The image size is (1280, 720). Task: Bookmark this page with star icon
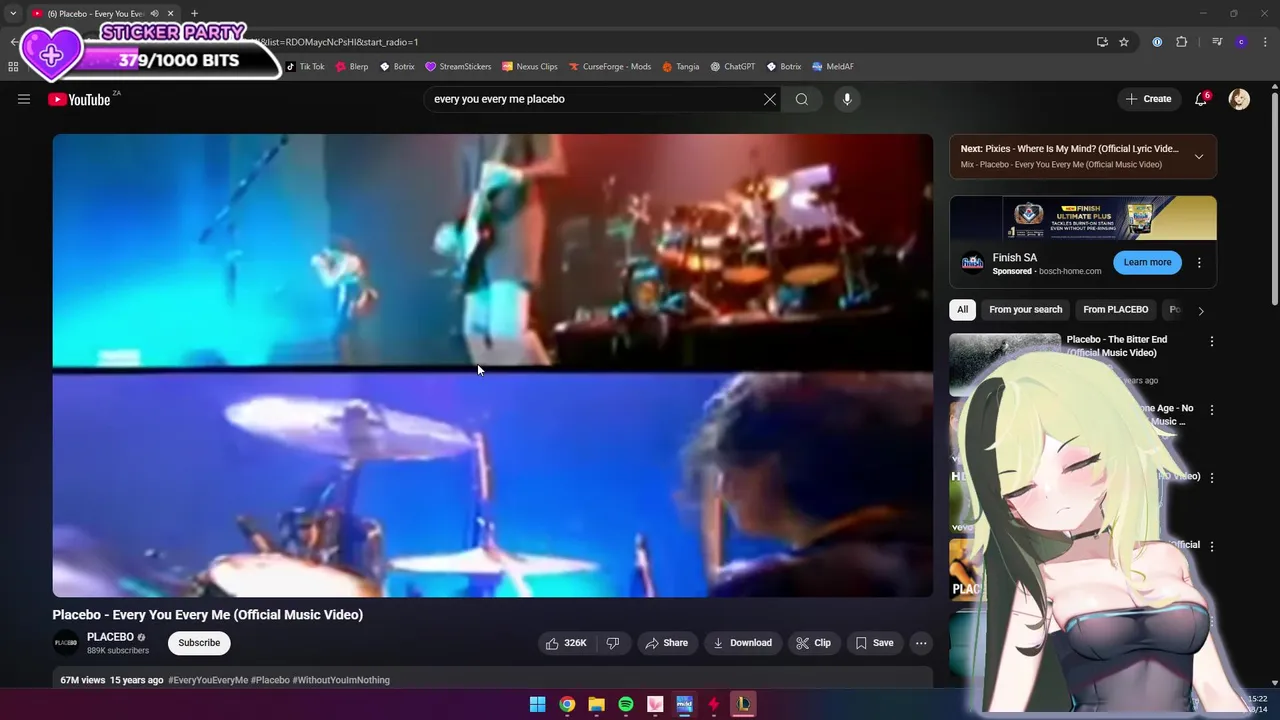[x=1124, y=42]
